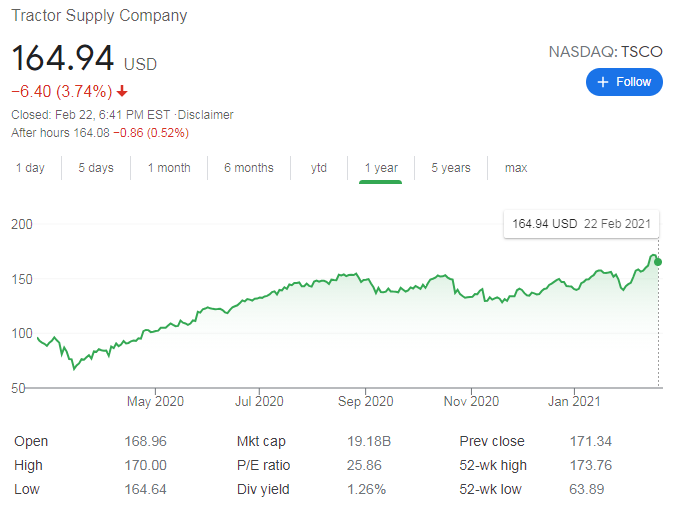Click the Nov 2020 axis label

tap(471, 402)
